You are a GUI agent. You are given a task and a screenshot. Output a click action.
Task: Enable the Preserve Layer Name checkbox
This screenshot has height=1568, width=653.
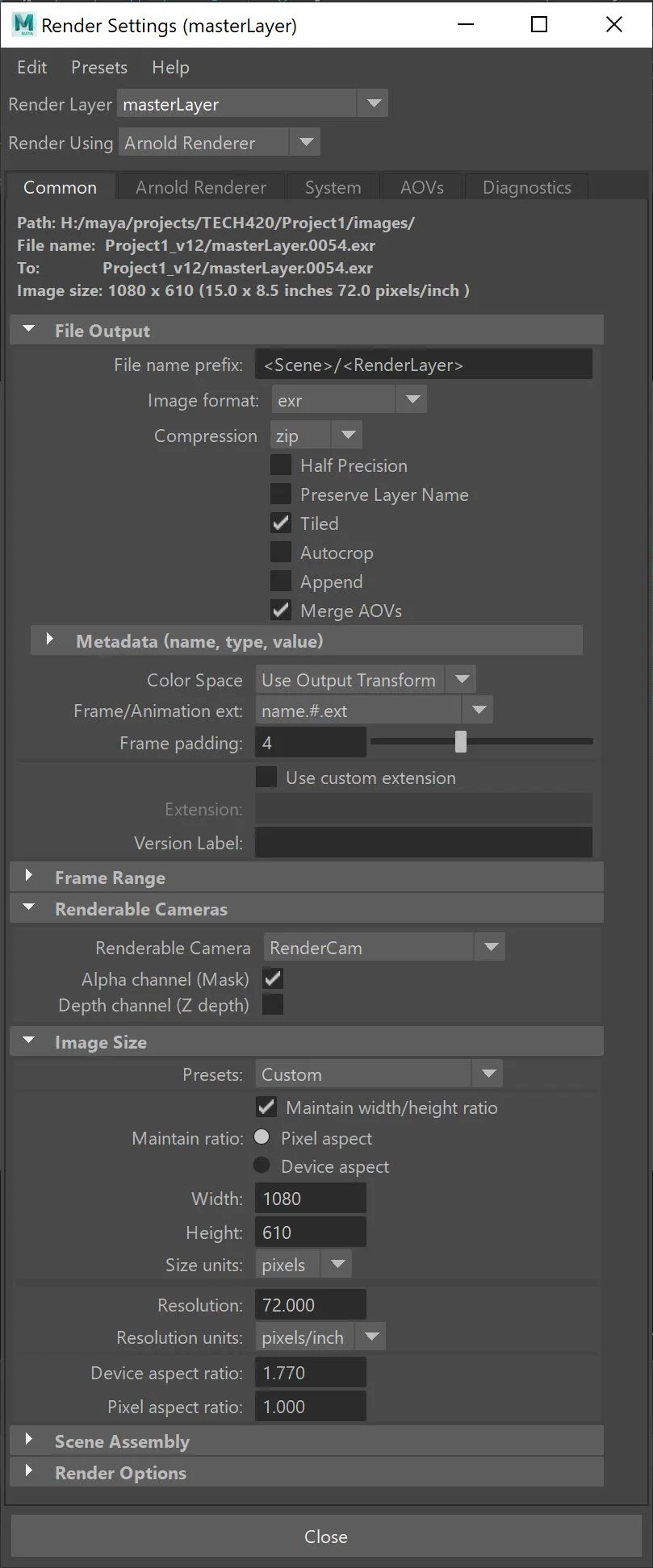tap(280, 494)
